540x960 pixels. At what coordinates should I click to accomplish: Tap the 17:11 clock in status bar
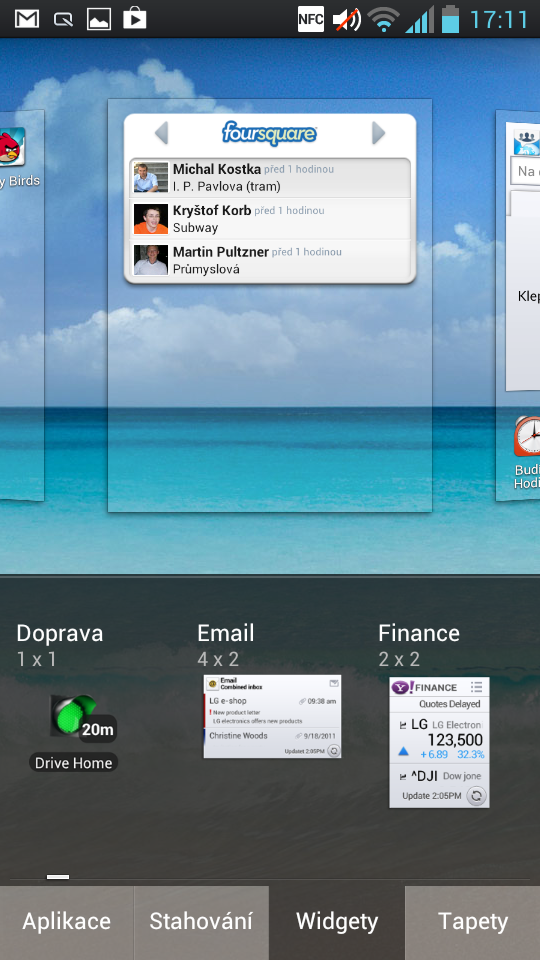[498, 20]
